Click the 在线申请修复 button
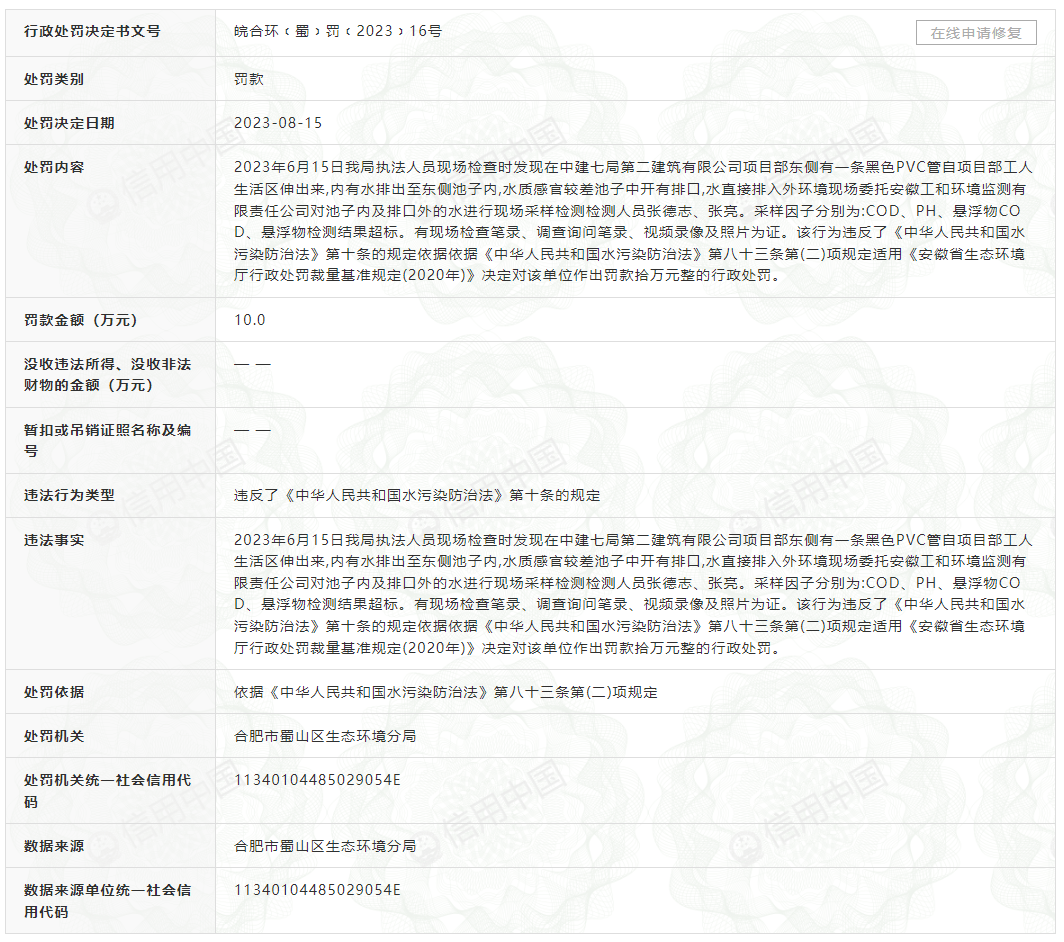This screenshot has height=942, width=1064. (976, 32)
